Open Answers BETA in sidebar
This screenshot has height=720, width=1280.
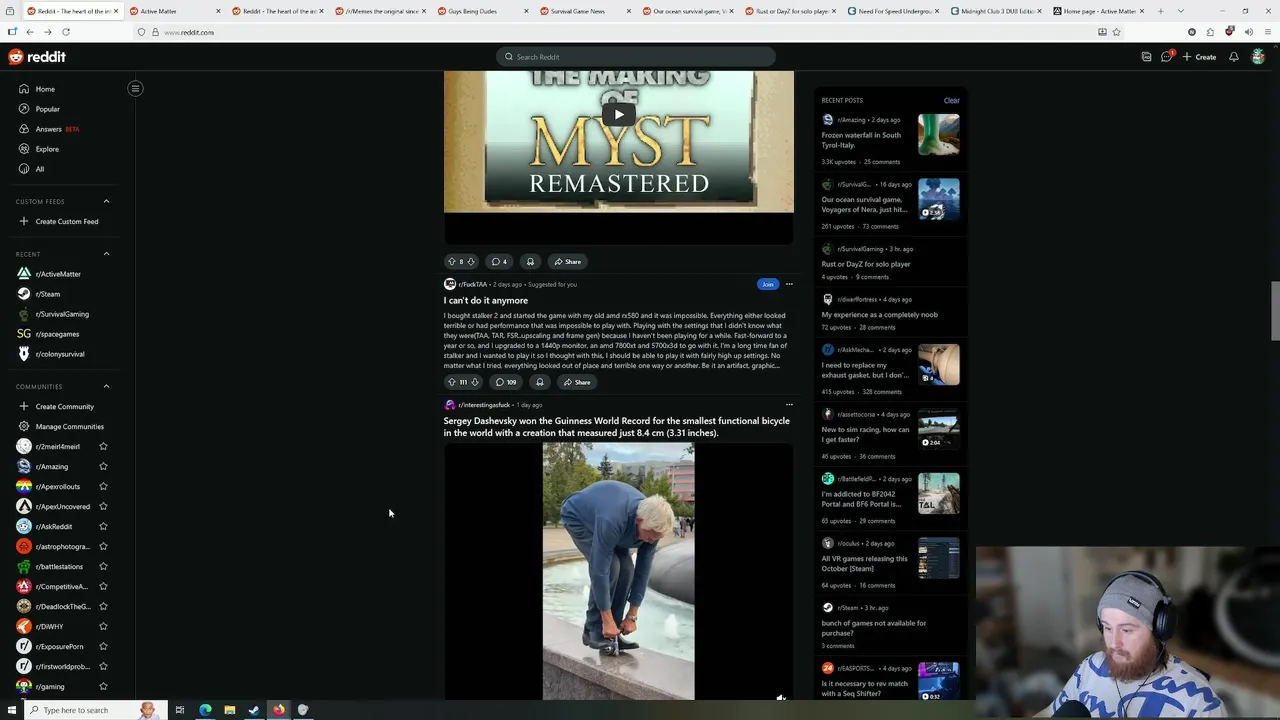pos(57,129)
